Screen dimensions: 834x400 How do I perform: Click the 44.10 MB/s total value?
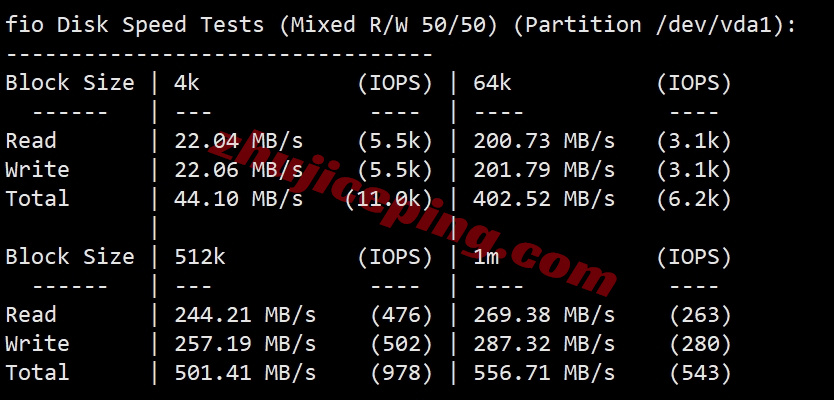point(239,199)
